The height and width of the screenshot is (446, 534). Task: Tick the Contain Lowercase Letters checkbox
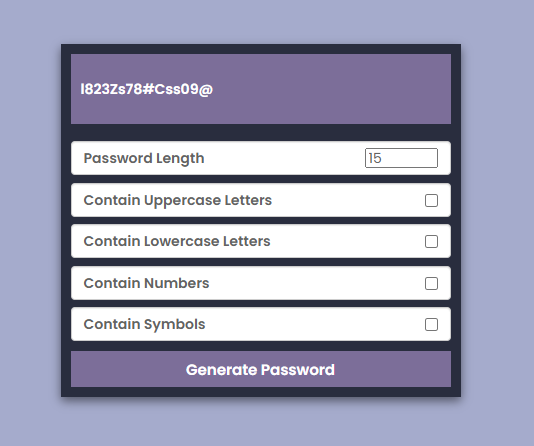(431, 241)
